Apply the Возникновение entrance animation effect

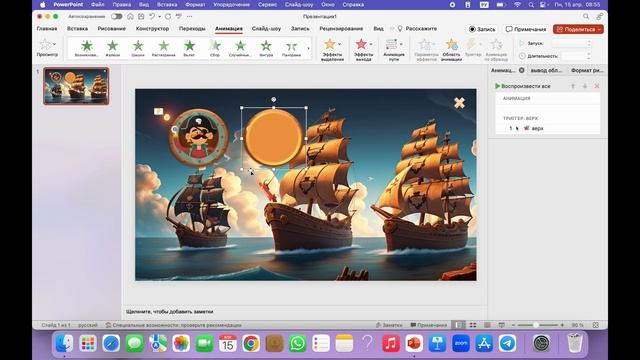click(87, 48)
